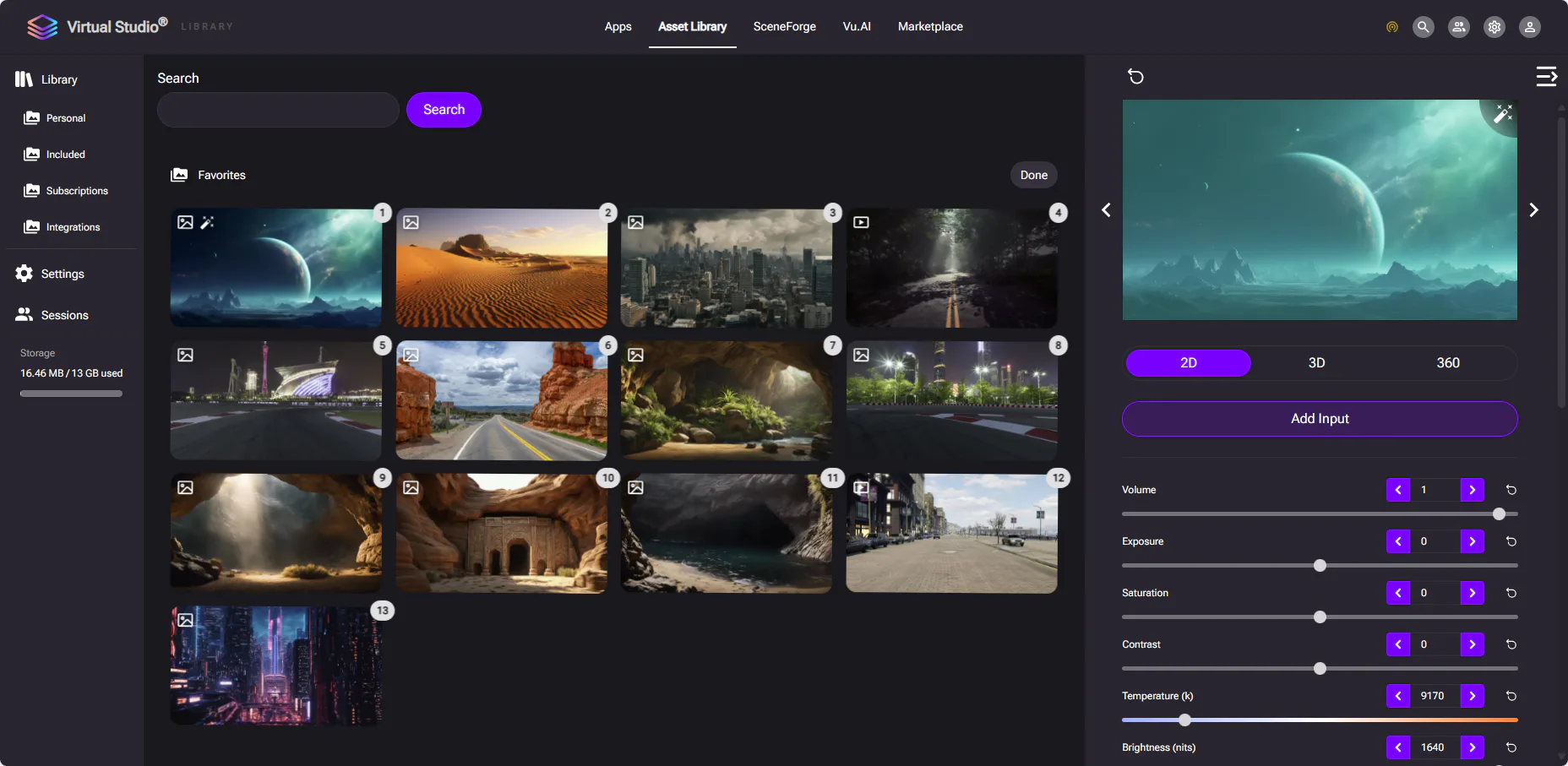
Task: Reset the Exposure value
Action: pos(1511,541)
